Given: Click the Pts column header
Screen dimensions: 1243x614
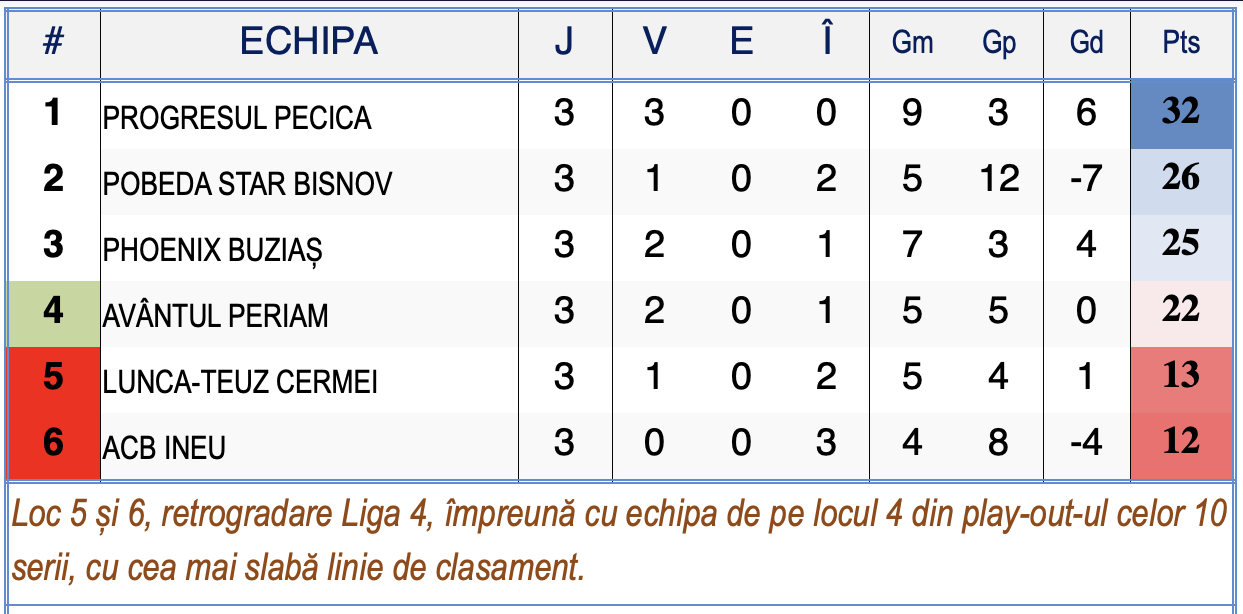Looking at the screenshot, I should tap(1181, 42).
